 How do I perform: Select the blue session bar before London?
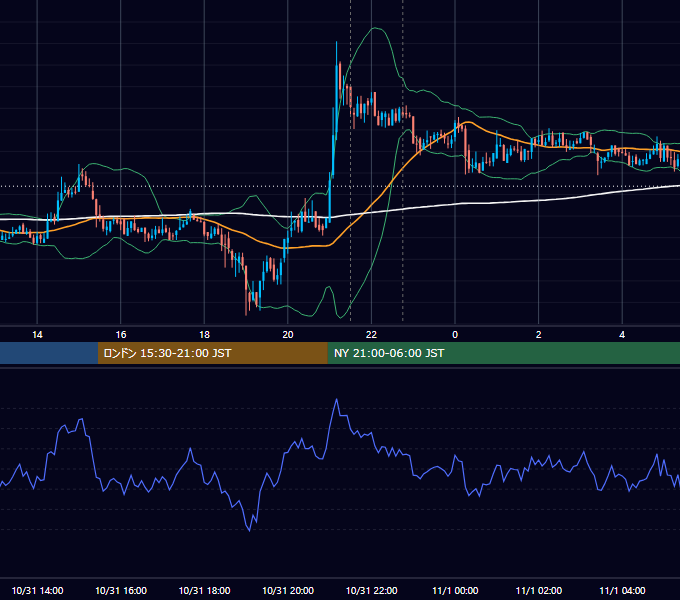click(x=49, y=353)
